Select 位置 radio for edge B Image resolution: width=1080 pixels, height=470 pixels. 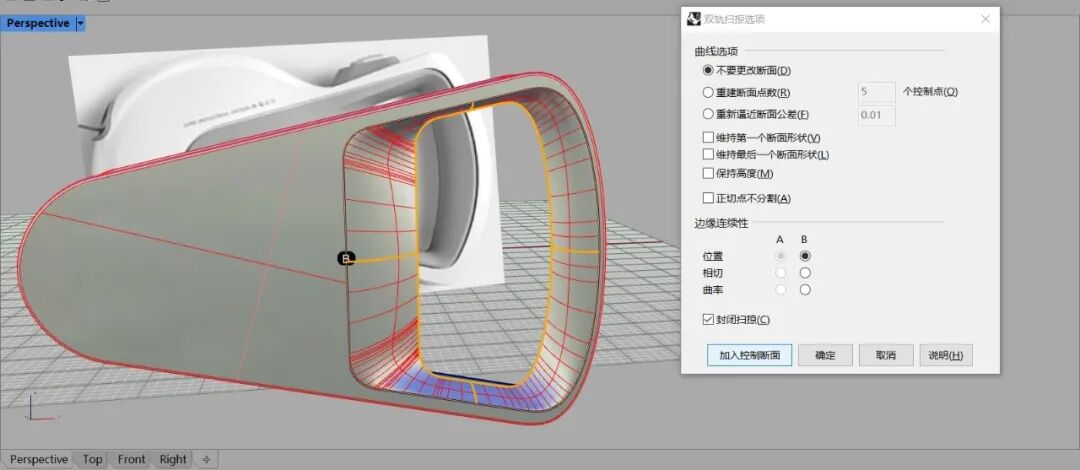tap(804, 256)
